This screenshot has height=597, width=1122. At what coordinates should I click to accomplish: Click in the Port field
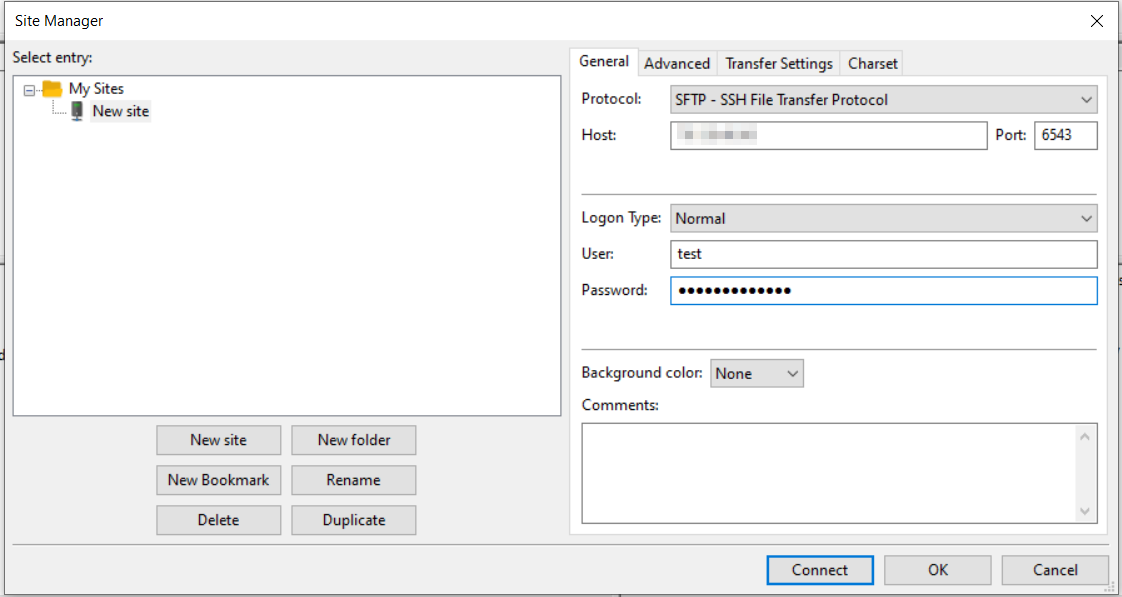tap(1065, 135)
